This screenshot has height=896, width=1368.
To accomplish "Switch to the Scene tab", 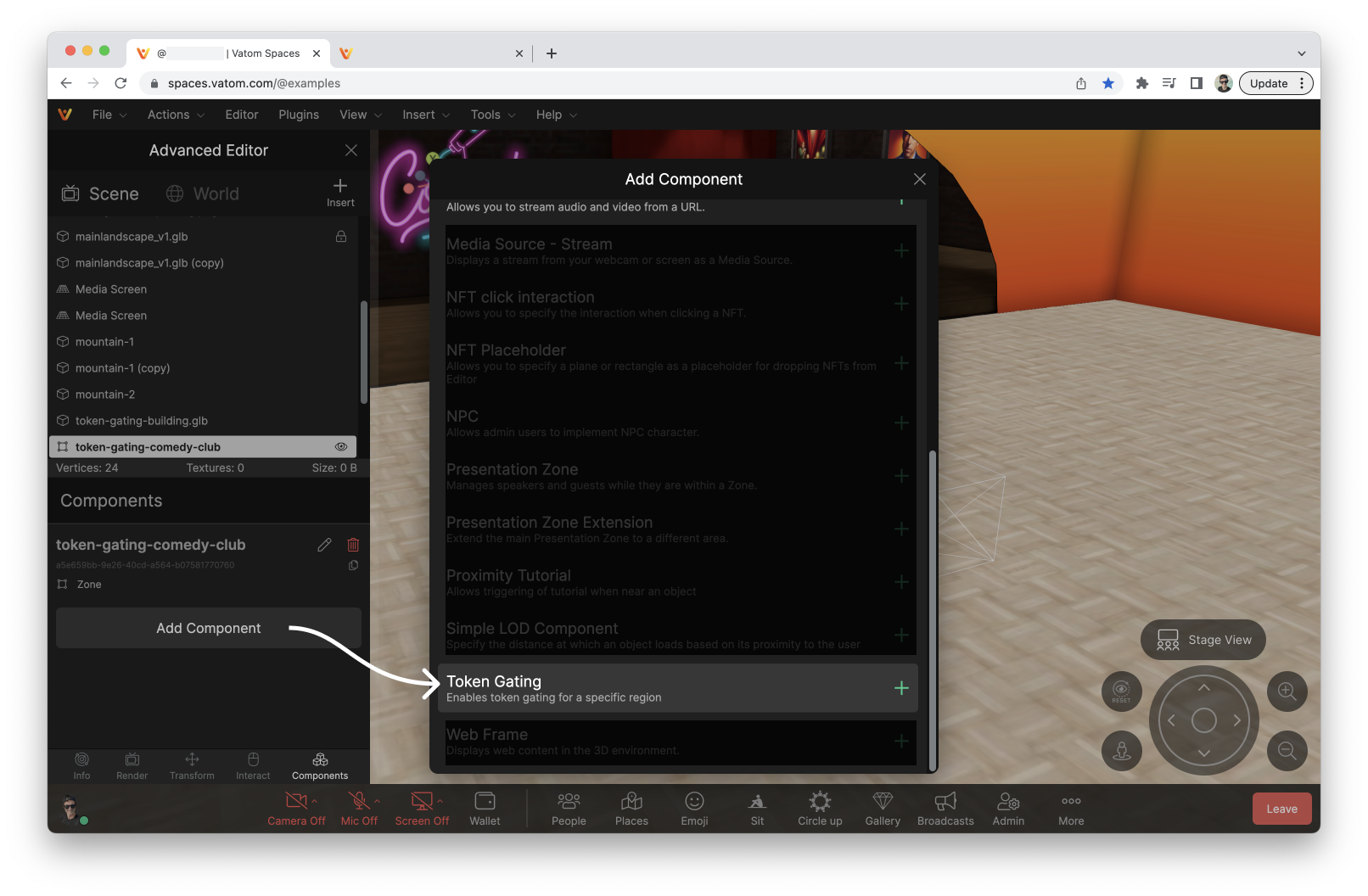I will tap(100, 193).
